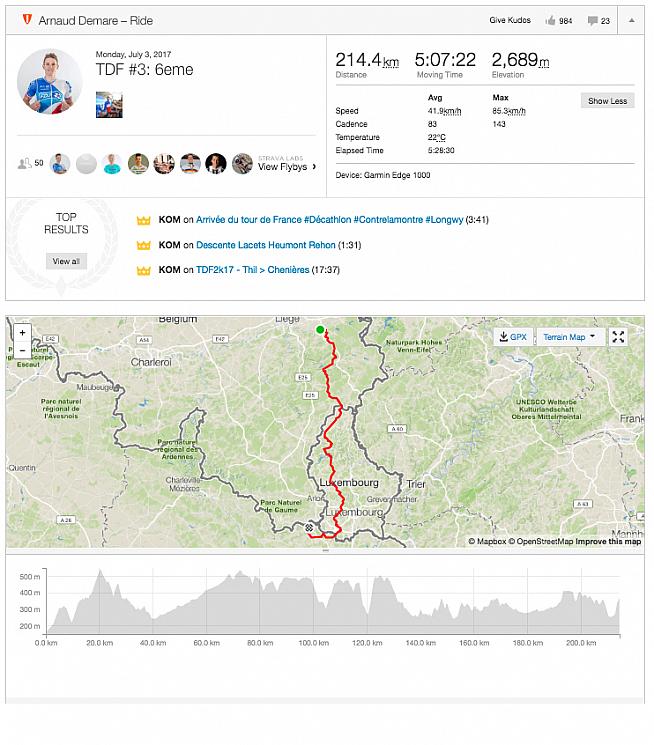The image size is (654, 745).
Task: Click the Improve this map link
Action: (608, 541)
